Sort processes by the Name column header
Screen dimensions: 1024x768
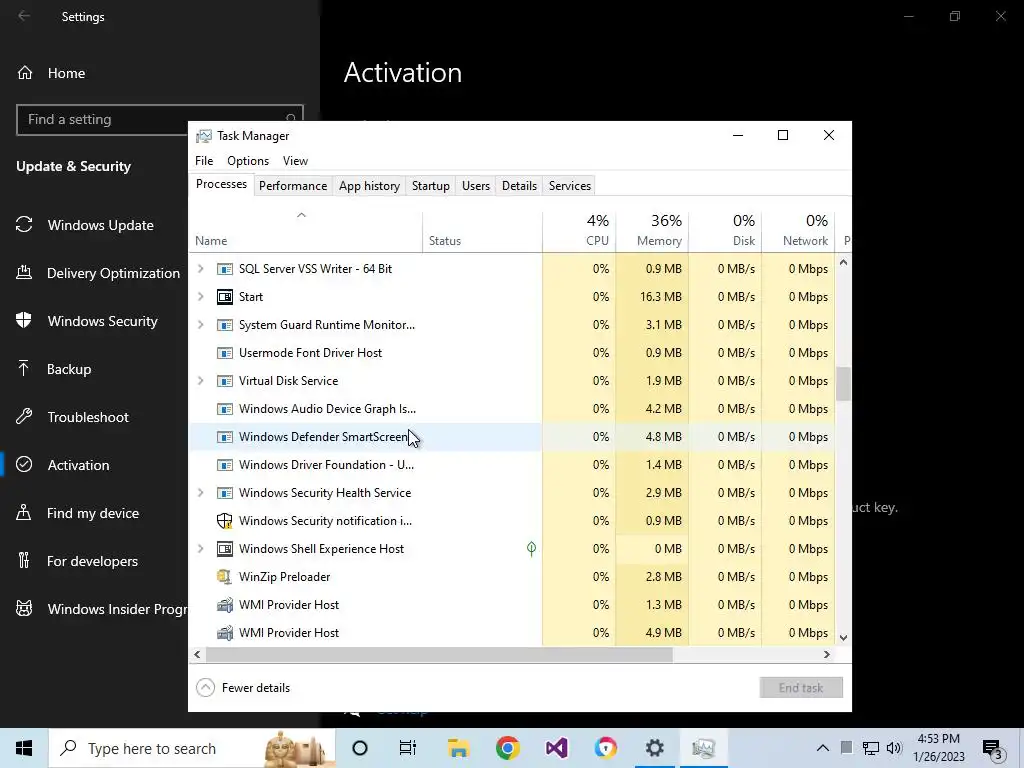click(305, 232)
